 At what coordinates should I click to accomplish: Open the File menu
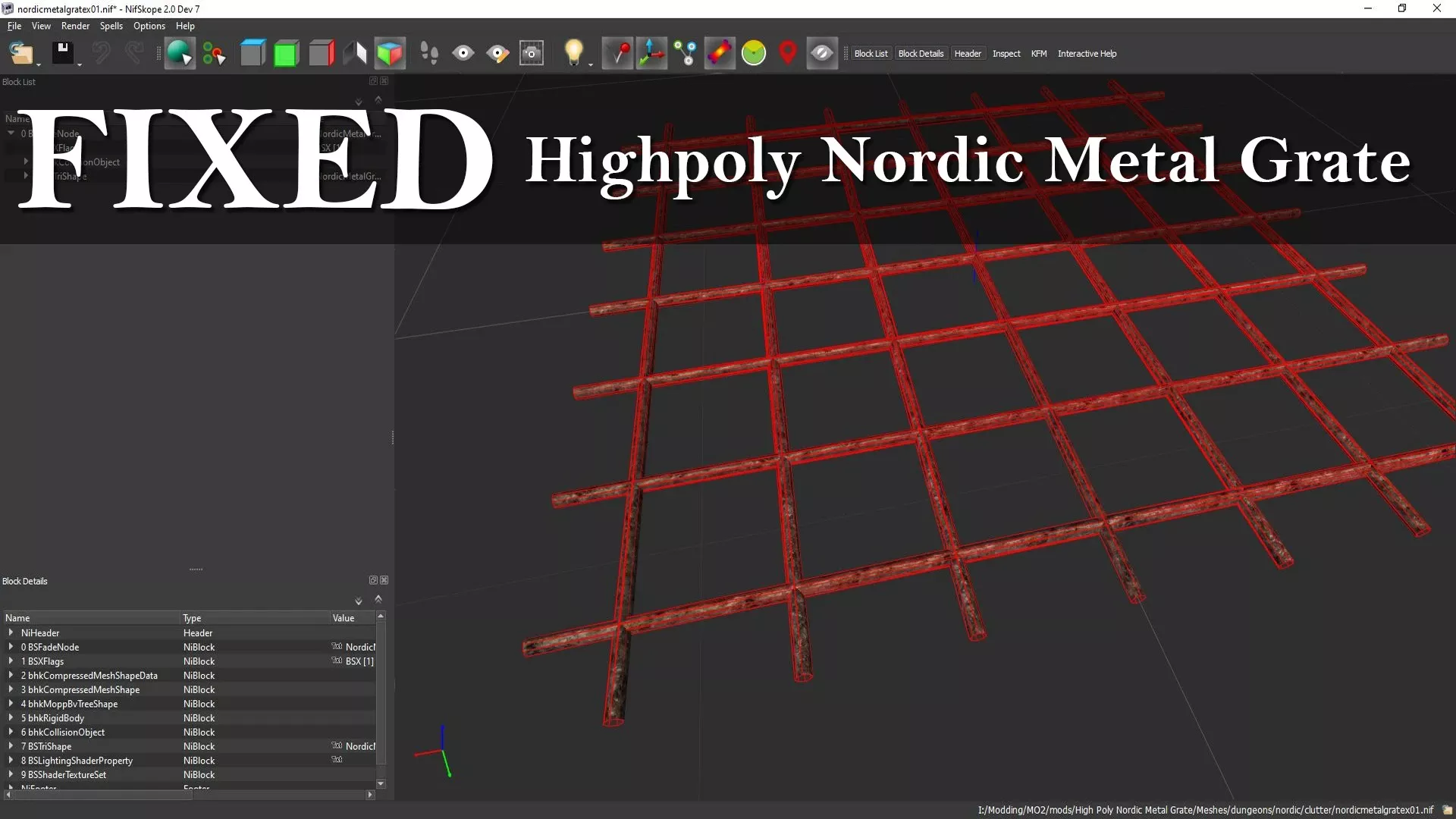coord(14,26)
